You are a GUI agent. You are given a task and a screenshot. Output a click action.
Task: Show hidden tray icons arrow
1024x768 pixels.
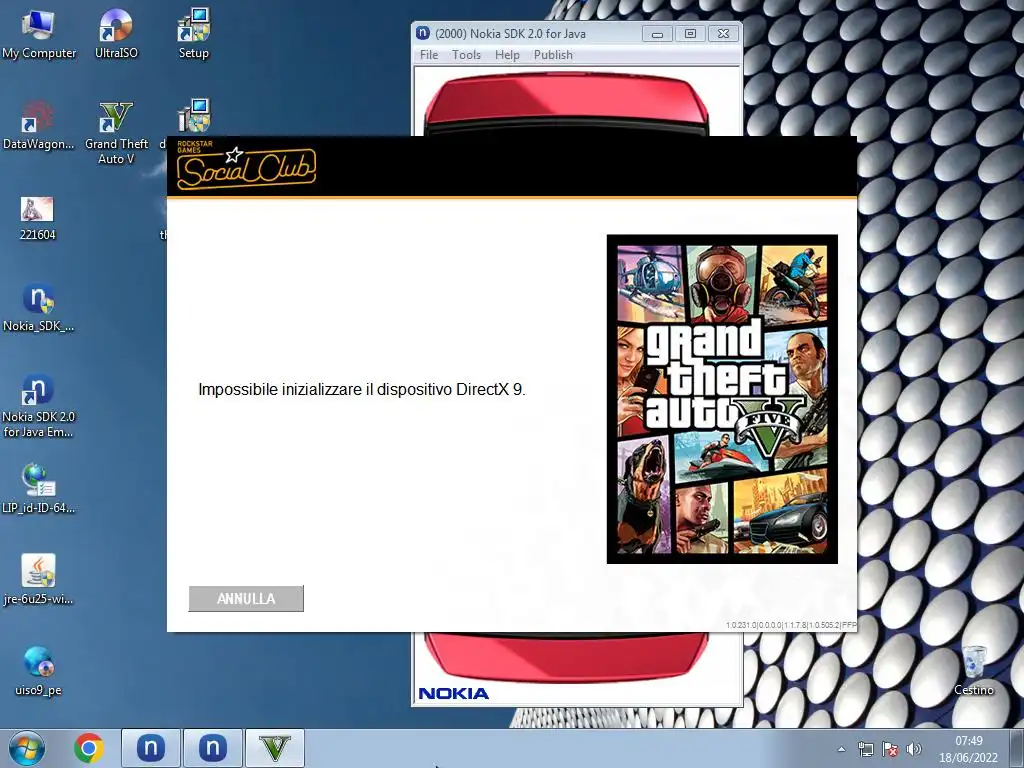point(841,749)
